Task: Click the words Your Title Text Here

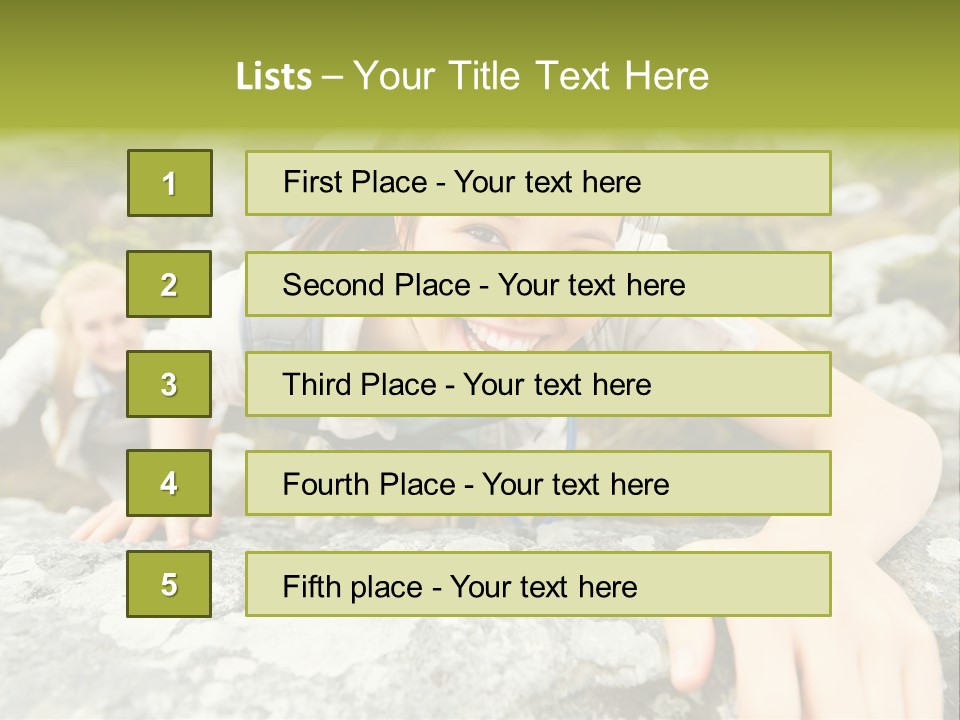Action: [531, 76]
